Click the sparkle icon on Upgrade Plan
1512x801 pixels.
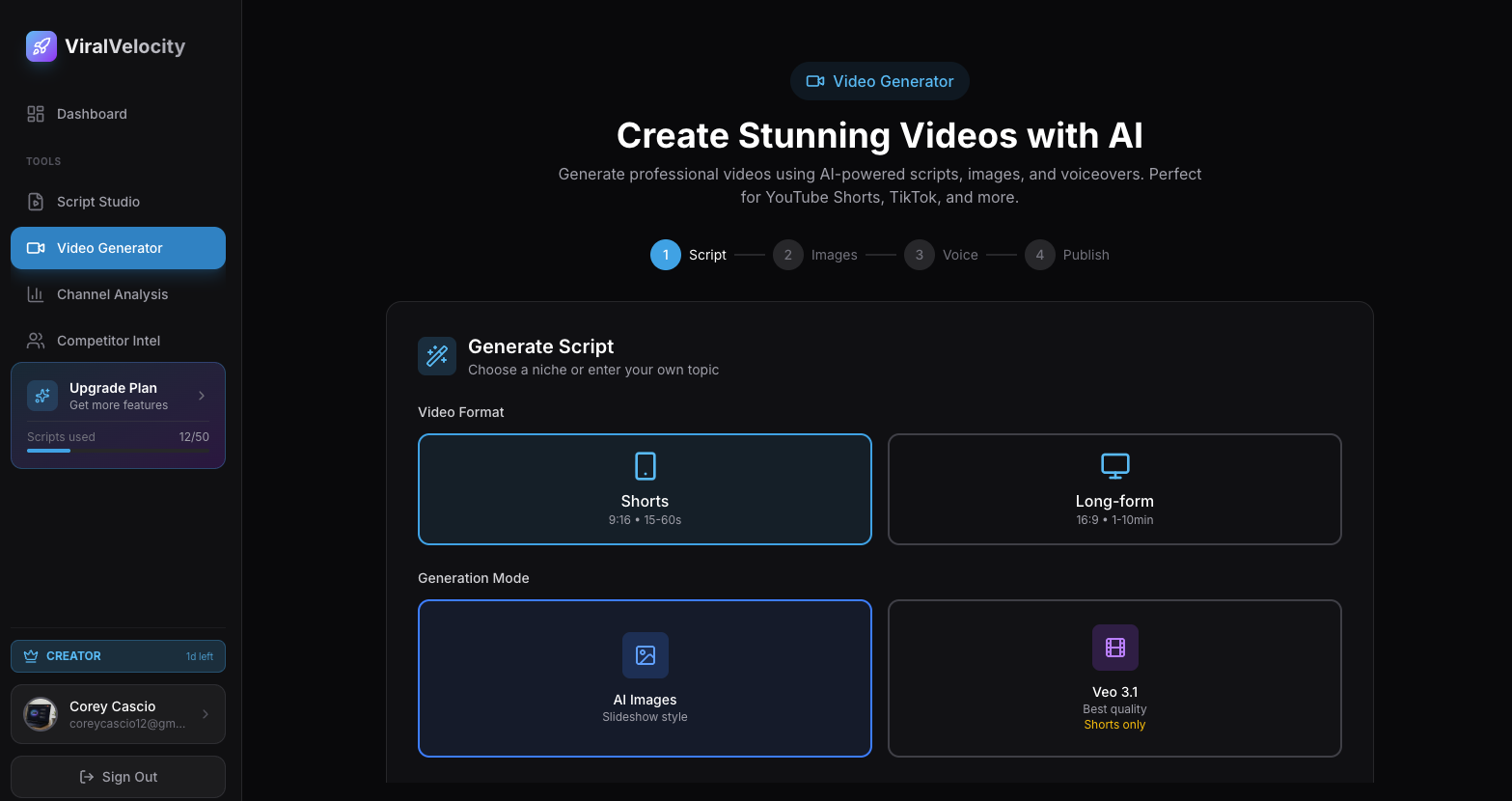pyautogui.click(x=41, y=395)
